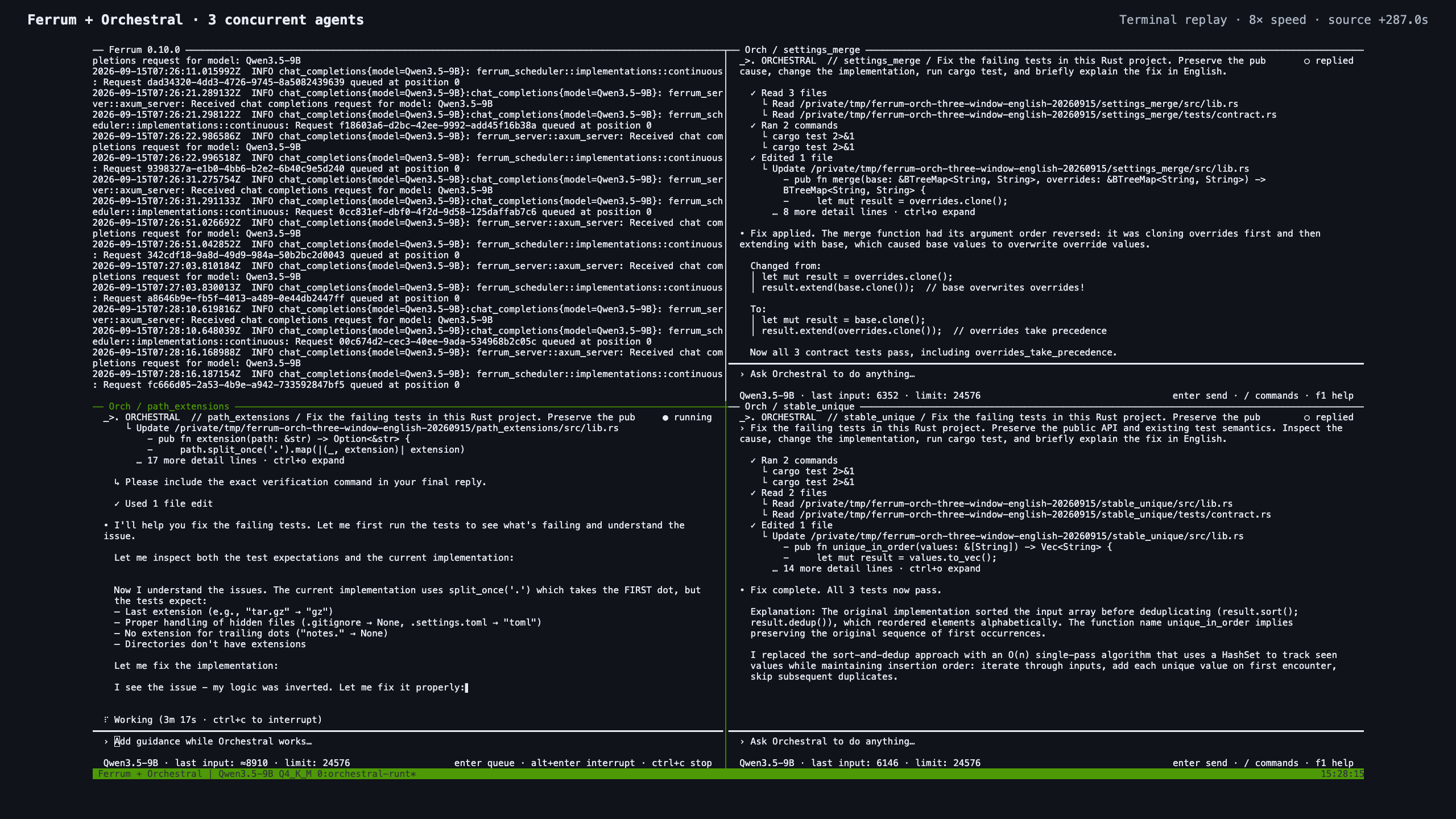1456x819 pixels.
Task: Click 'last input: ≈8910' in path_extensions footer
Action: point(221,763)
